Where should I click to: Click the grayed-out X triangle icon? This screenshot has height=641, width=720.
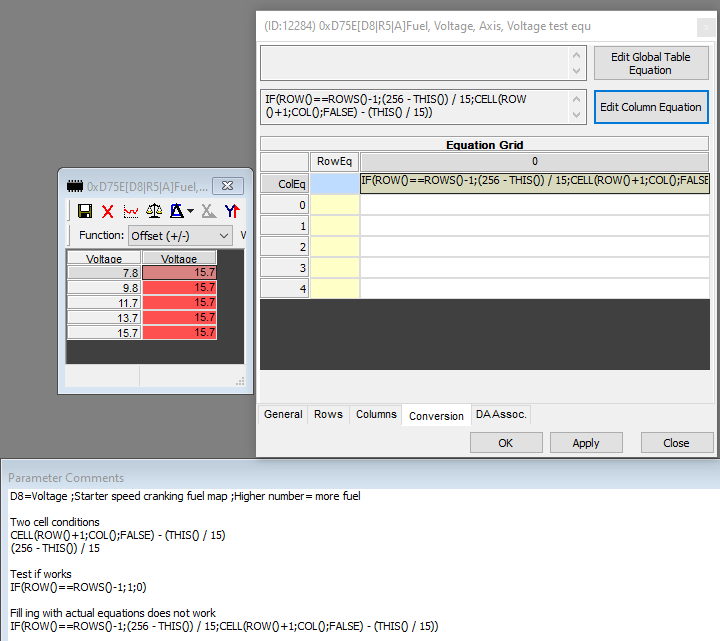point(208,211)
